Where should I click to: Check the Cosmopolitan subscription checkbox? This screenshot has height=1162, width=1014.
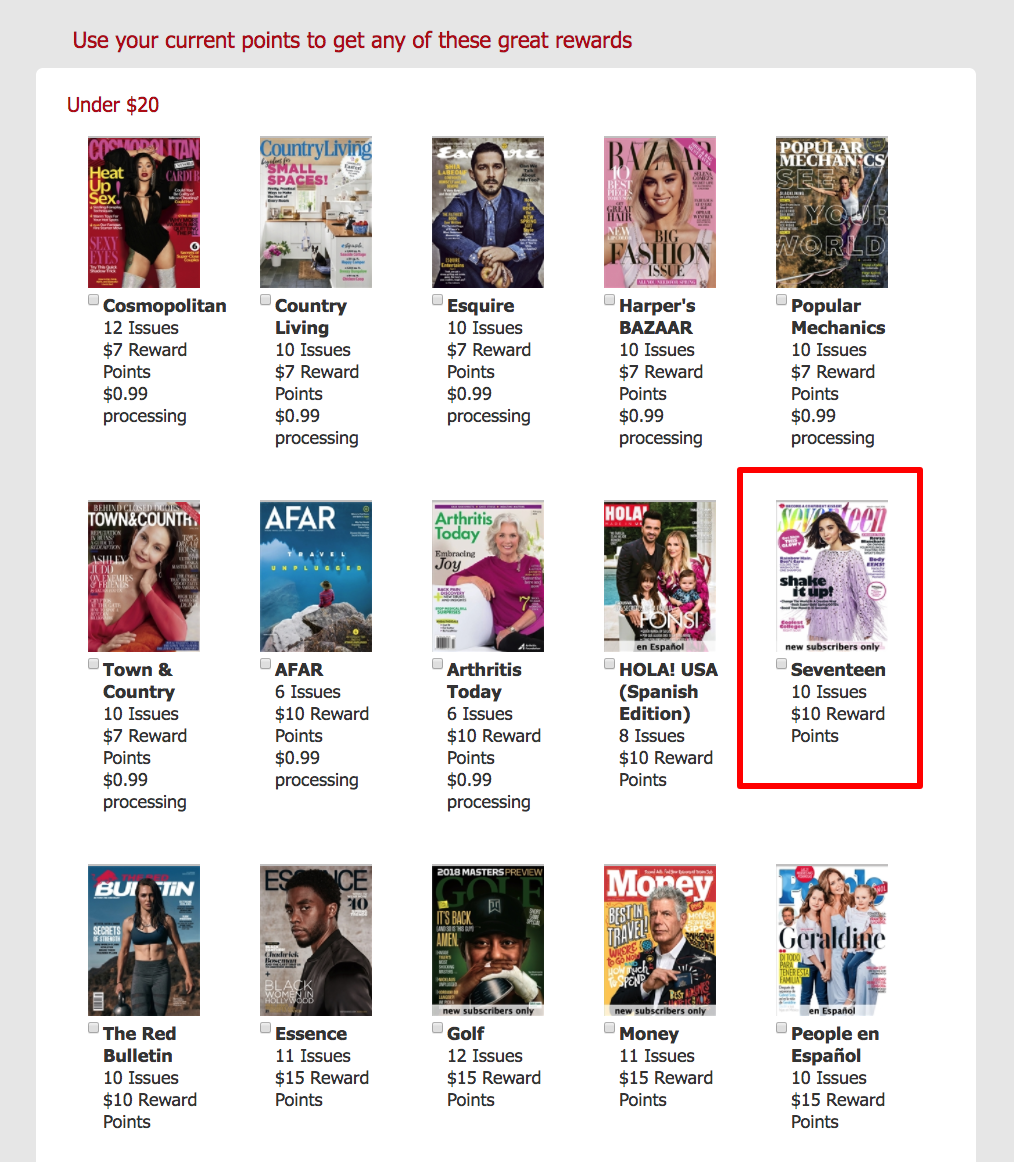pyautogui.click(x=94, y=300)
